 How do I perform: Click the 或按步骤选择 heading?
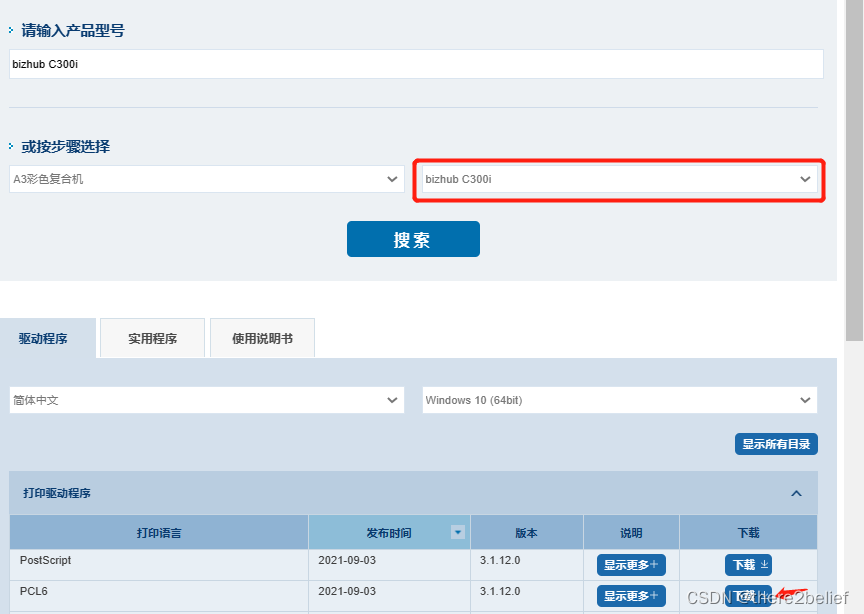66,147
